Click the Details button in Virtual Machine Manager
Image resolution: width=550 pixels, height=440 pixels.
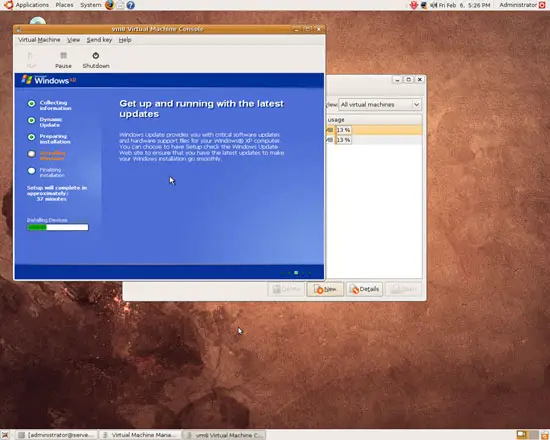tap(364, 289)
